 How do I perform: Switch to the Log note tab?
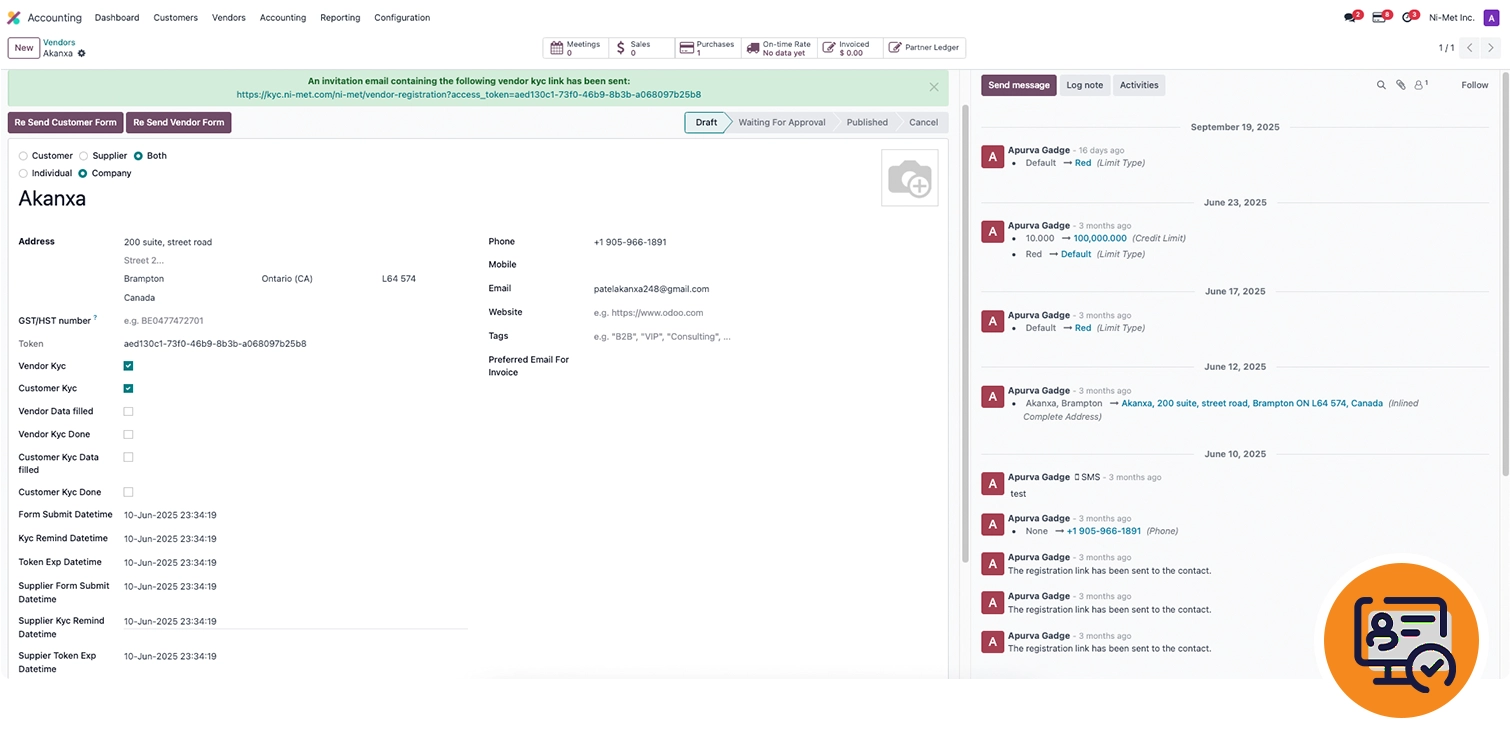[1084, 86]
